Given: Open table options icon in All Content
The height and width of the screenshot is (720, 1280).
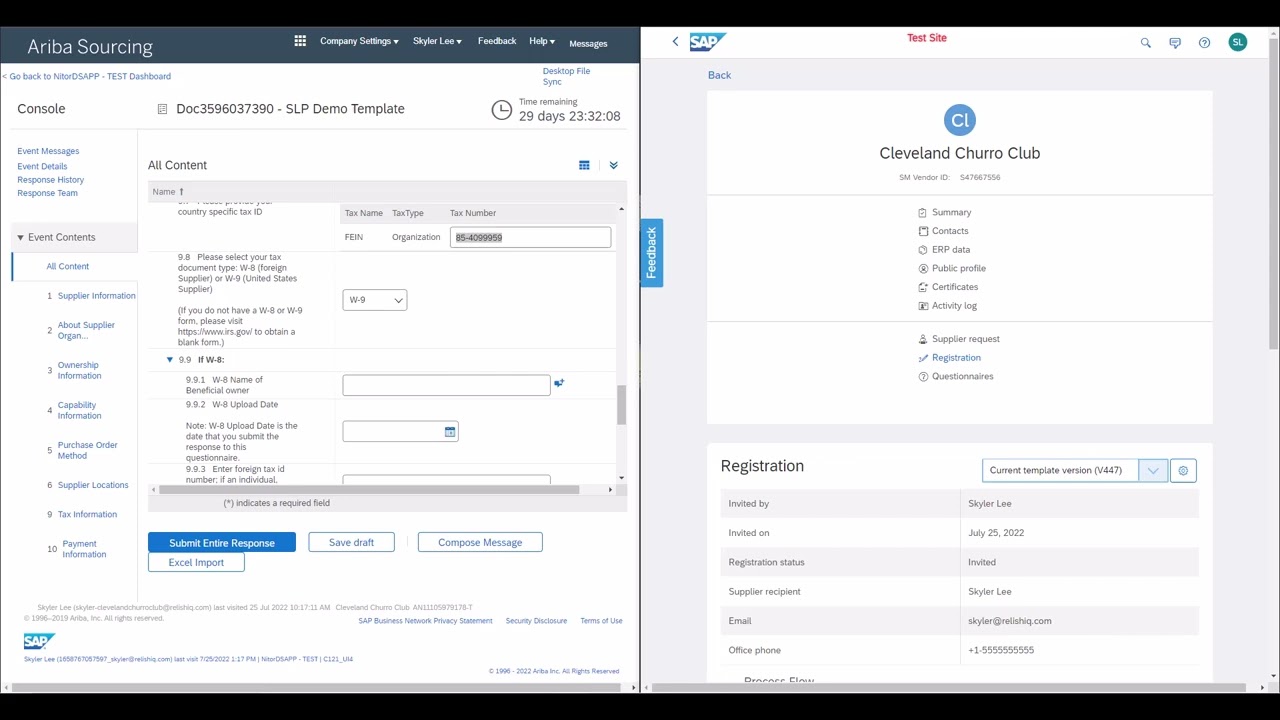Looking at the screenshot, I should click(584, 165).
